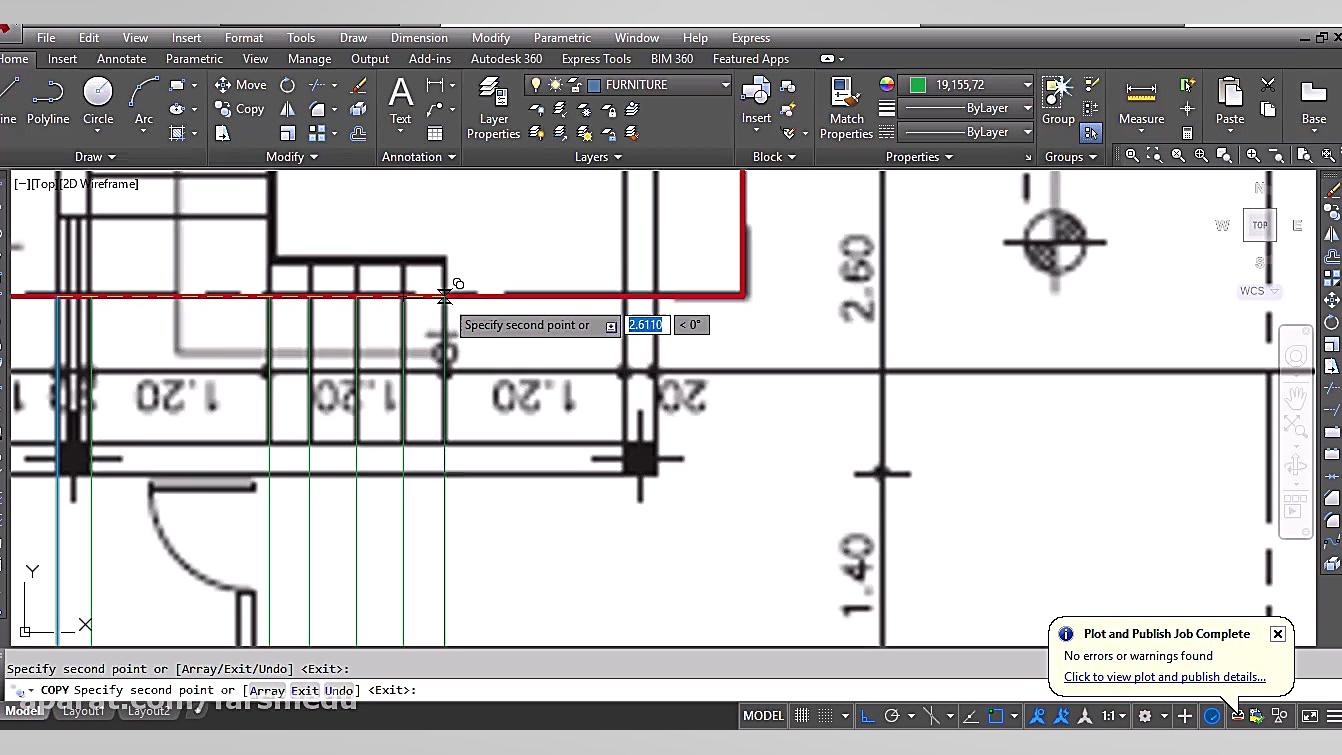Open the annotation scale 1:1 dropdown

tap(1114, 716)
